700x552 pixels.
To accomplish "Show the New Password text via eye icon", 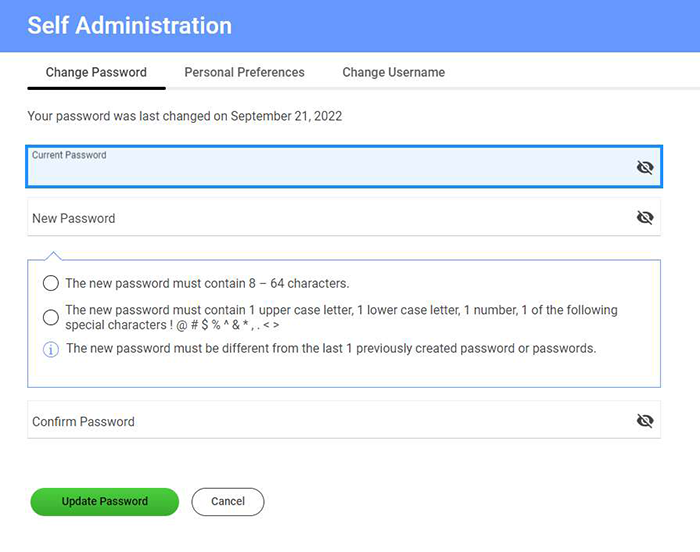I will (x=645, y=217).
